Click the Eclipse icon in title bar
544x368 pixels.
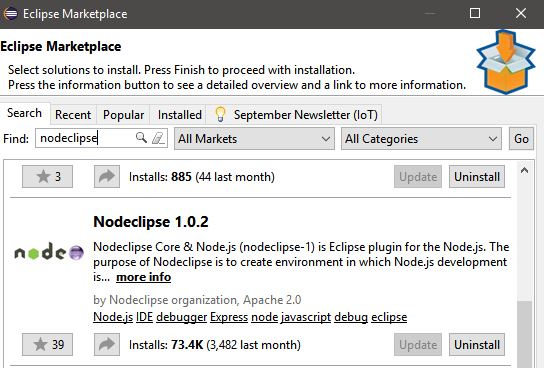[x=10, y=14]
